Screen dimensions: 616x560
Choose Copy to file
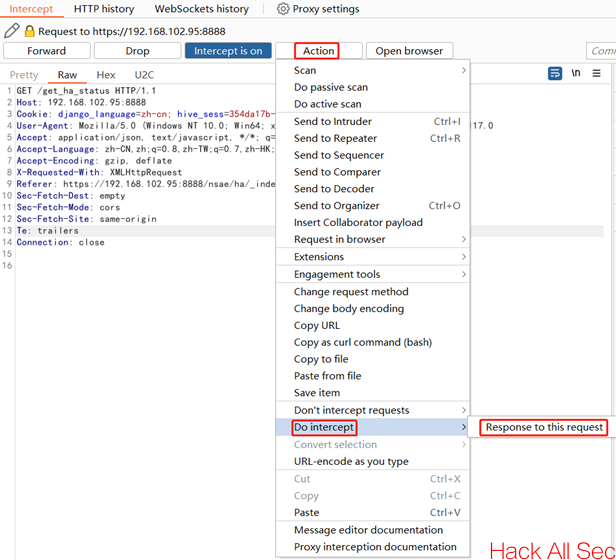point(373,359)
